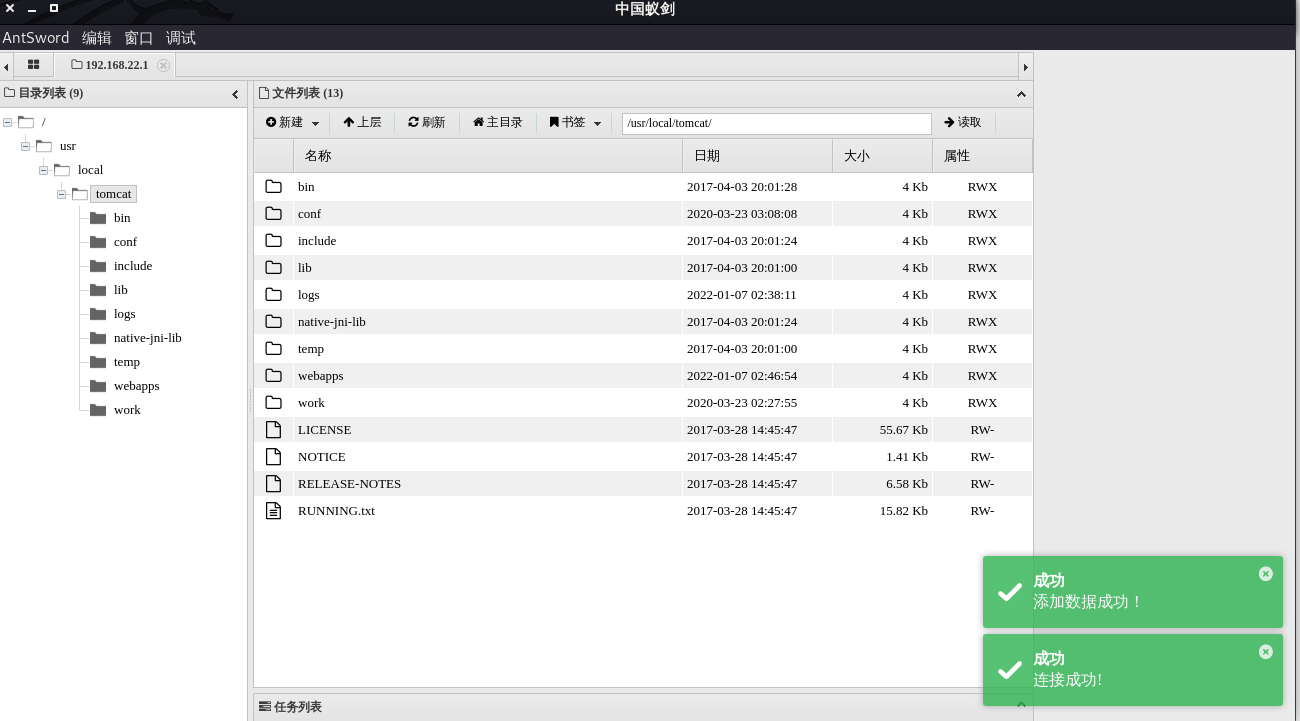Select the logs folder in the directory tree
The height and width of the screenshot is (721, 1300).
pyautogui.click(x=125, y=314)
